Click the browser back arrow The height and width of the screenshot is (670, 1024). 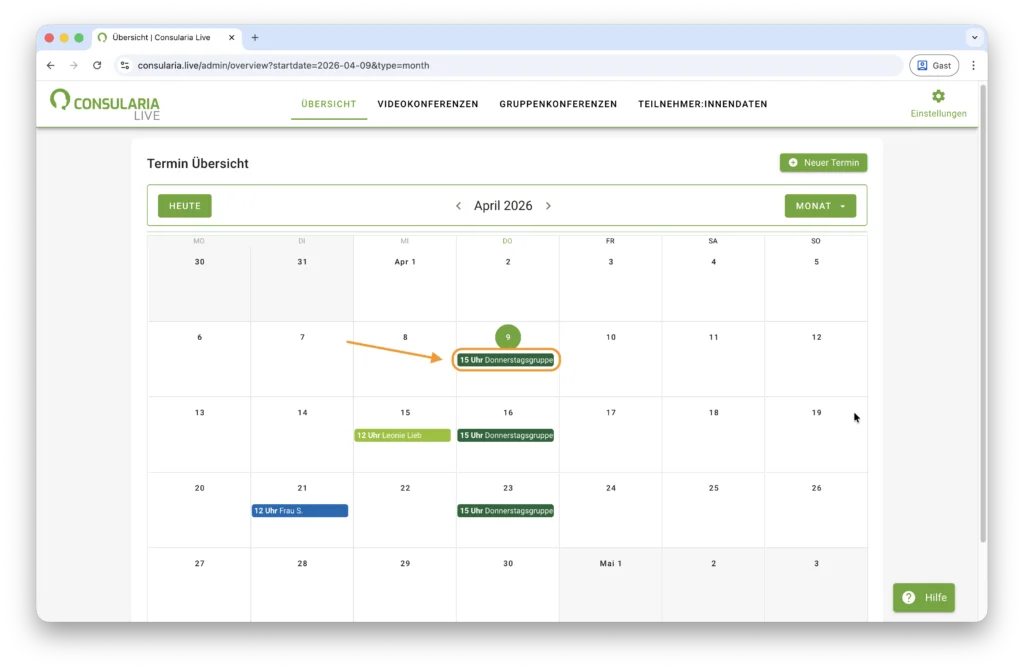point(51,65)
